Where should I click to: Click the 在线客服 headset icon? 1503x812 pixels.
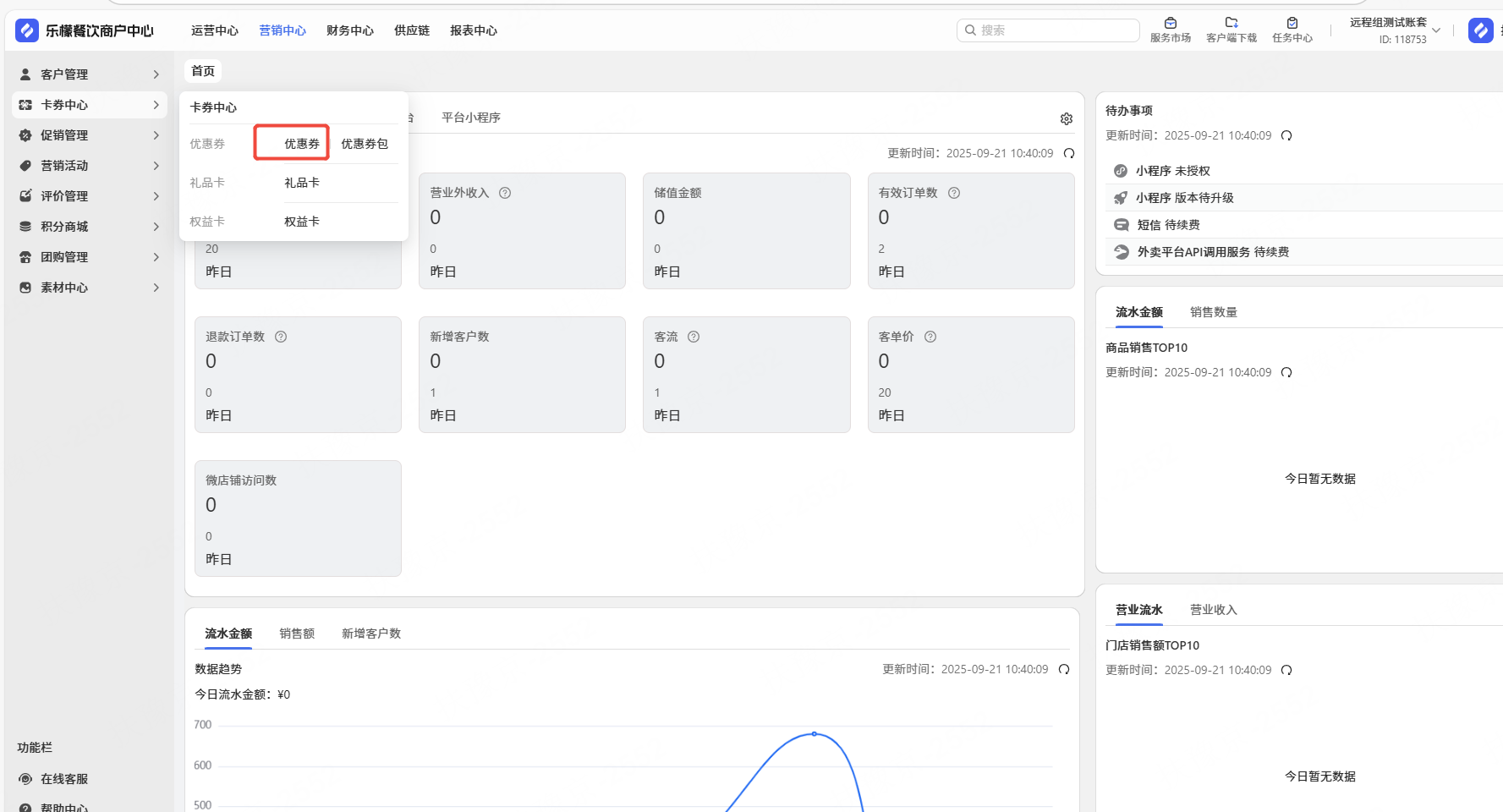pyautogui.click(x=25, y=779)
